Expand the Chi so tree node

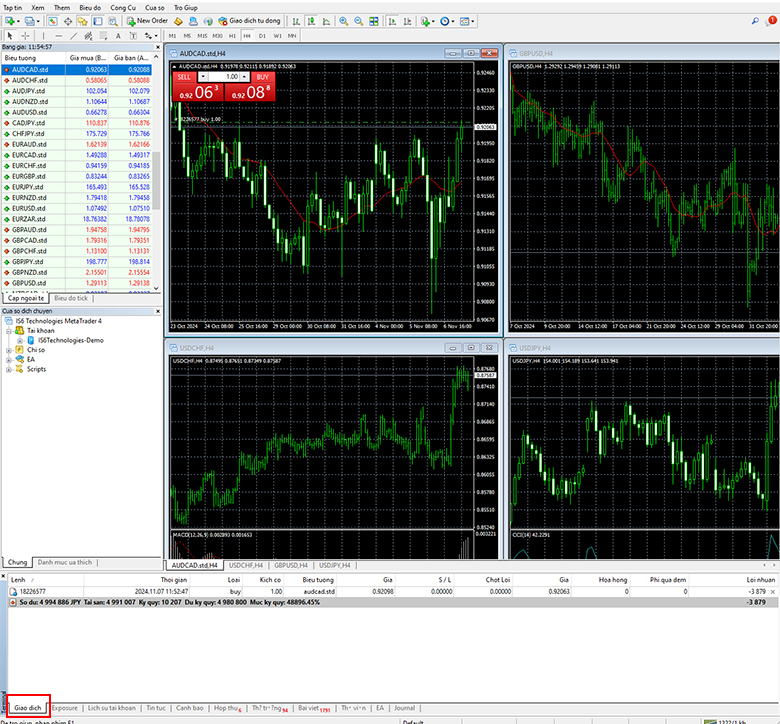tap(8, 350)
